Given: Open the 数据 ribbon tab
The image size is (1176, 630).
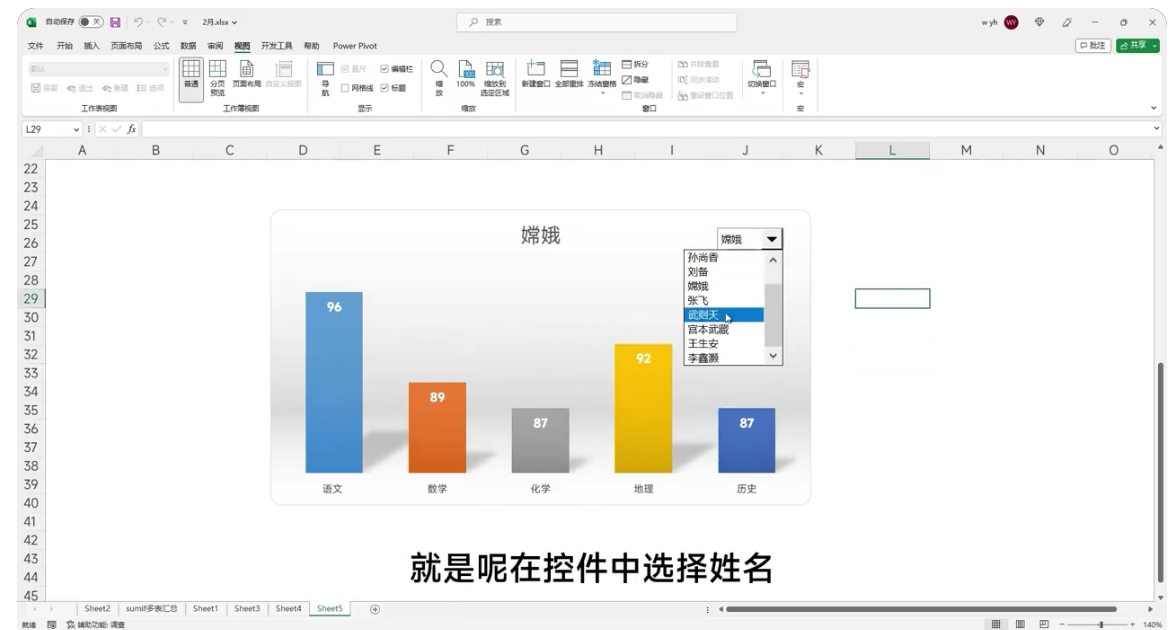Looking at the screenshot, I should 188,46.
